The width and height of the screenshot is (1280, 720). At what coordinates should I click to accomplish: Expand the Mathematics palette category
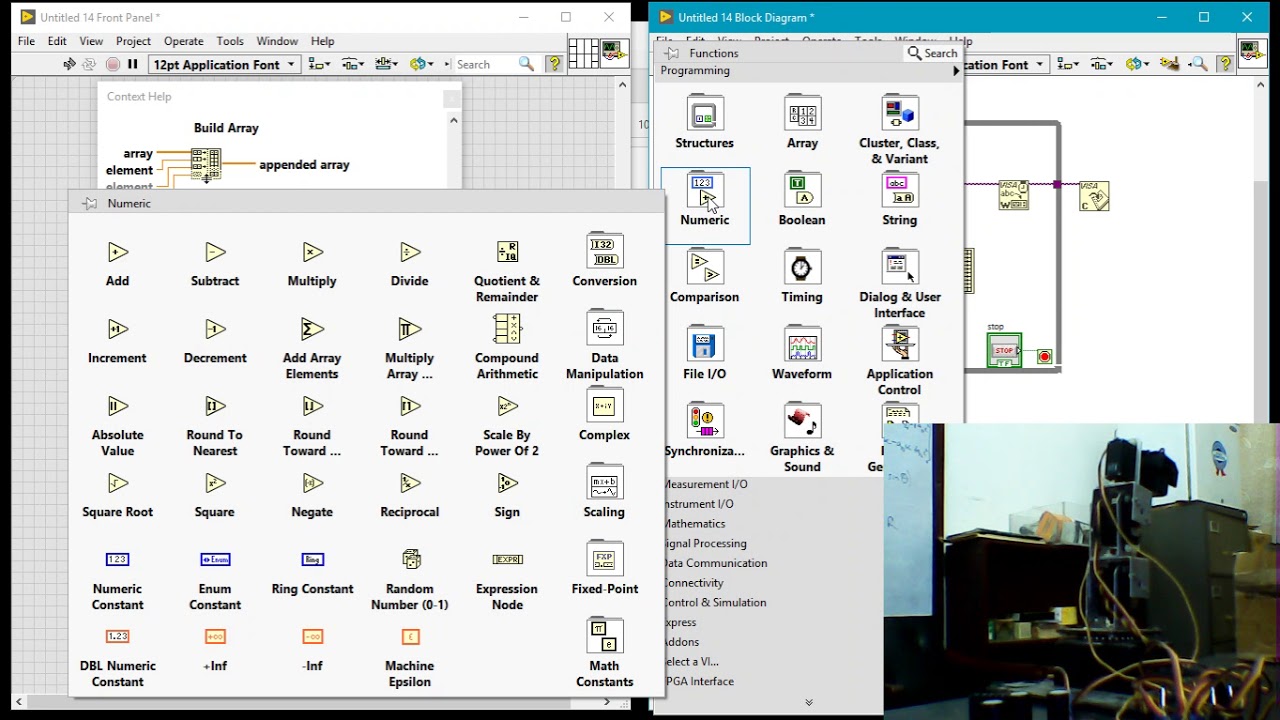click(694, 523)
